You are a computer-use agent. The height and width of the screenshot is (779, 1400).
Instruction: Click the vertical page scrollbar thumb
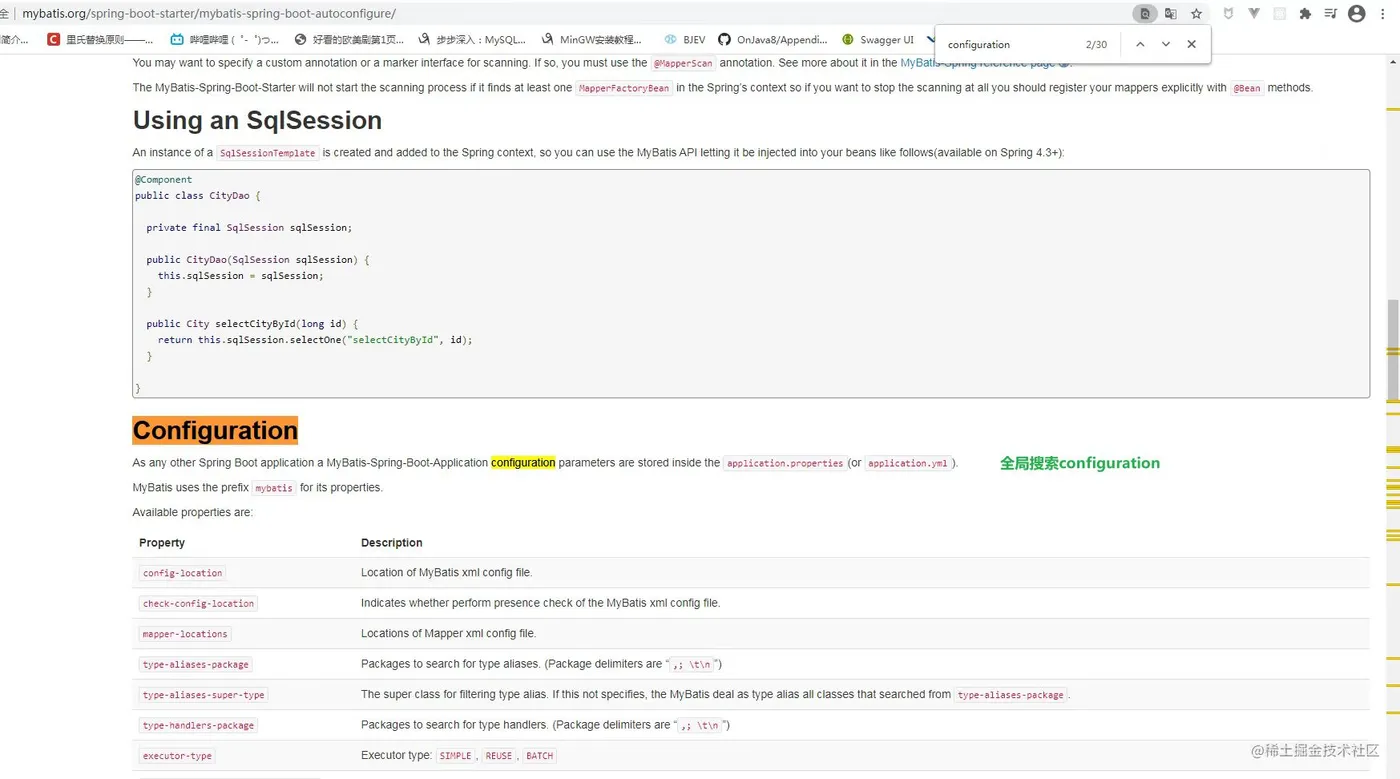(x=1392, y=348)
